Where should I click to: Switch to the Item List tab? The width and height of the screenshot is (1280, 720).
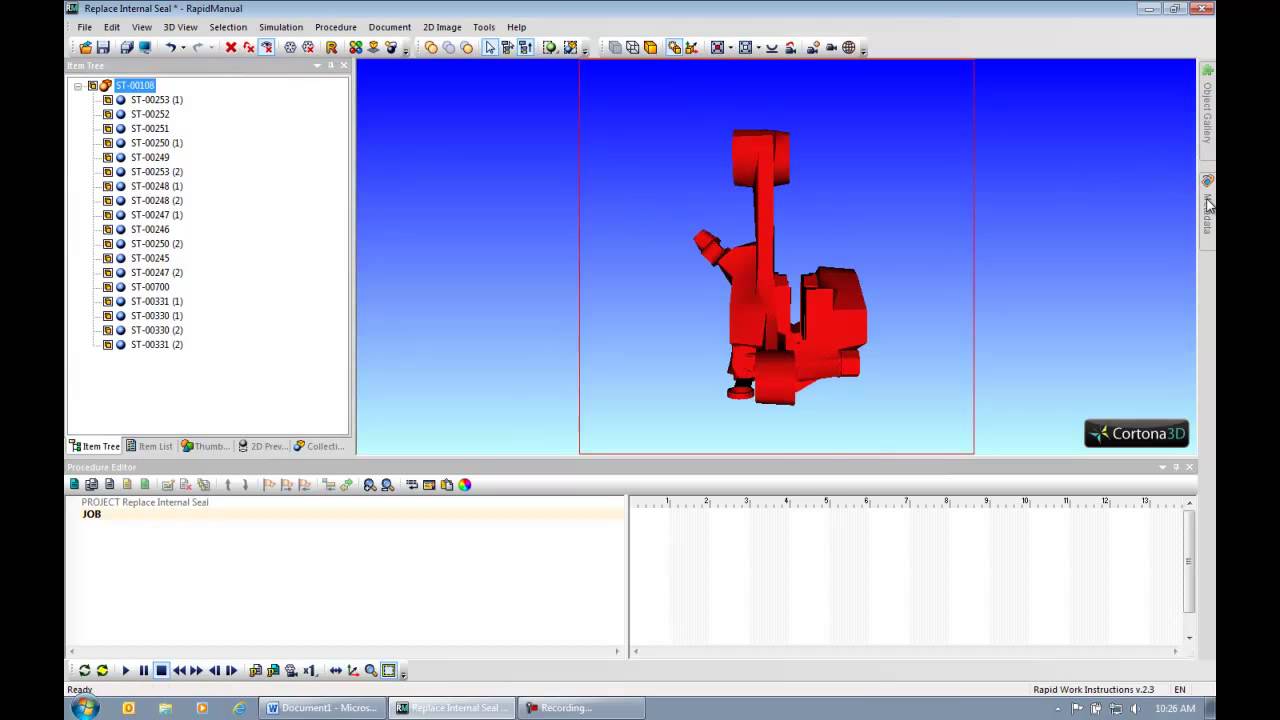(x=149, y=446)
